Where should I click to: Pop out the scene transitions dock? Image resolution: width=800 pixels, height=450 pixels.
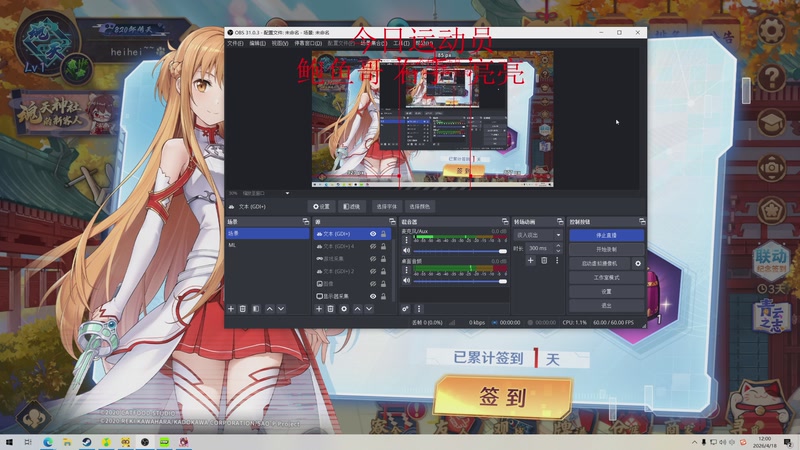click(x=560, y=221)
